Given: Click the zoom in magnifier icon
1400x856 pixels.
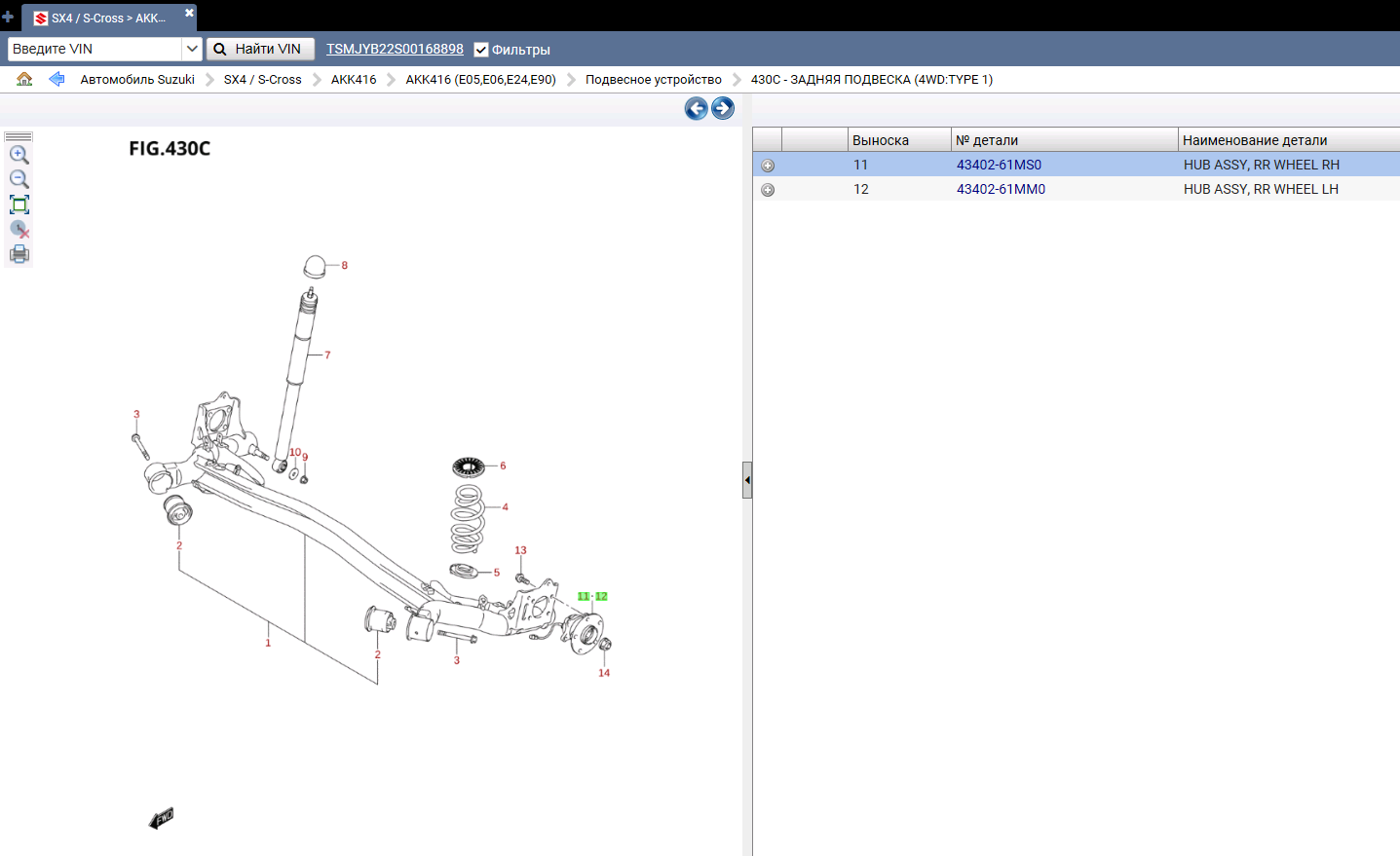Looking at the screenshot, I should click(19, 155).
